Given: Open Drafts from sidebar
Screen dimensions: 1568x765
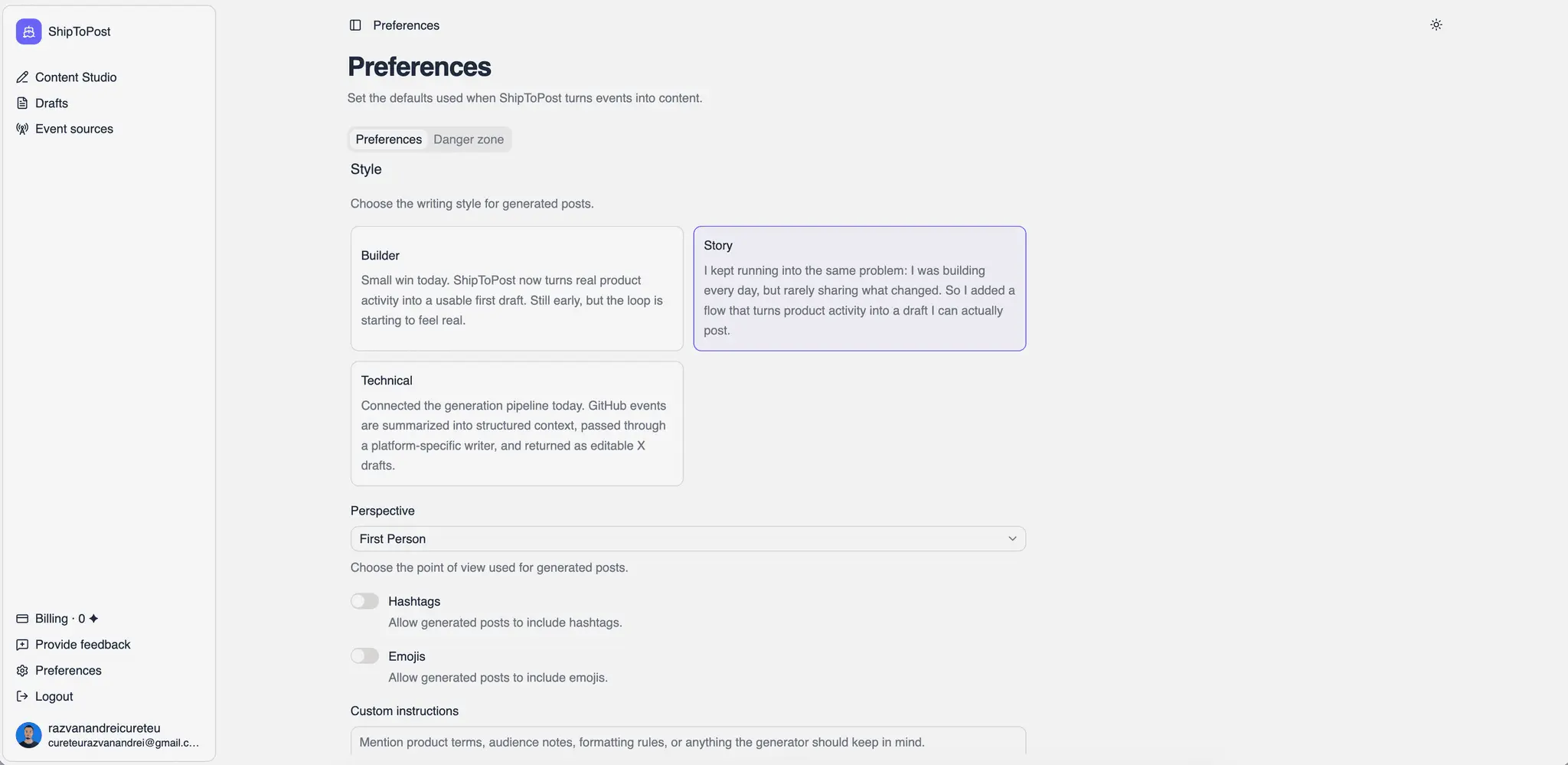Looking at the screenshot, I should pos(51,103).
